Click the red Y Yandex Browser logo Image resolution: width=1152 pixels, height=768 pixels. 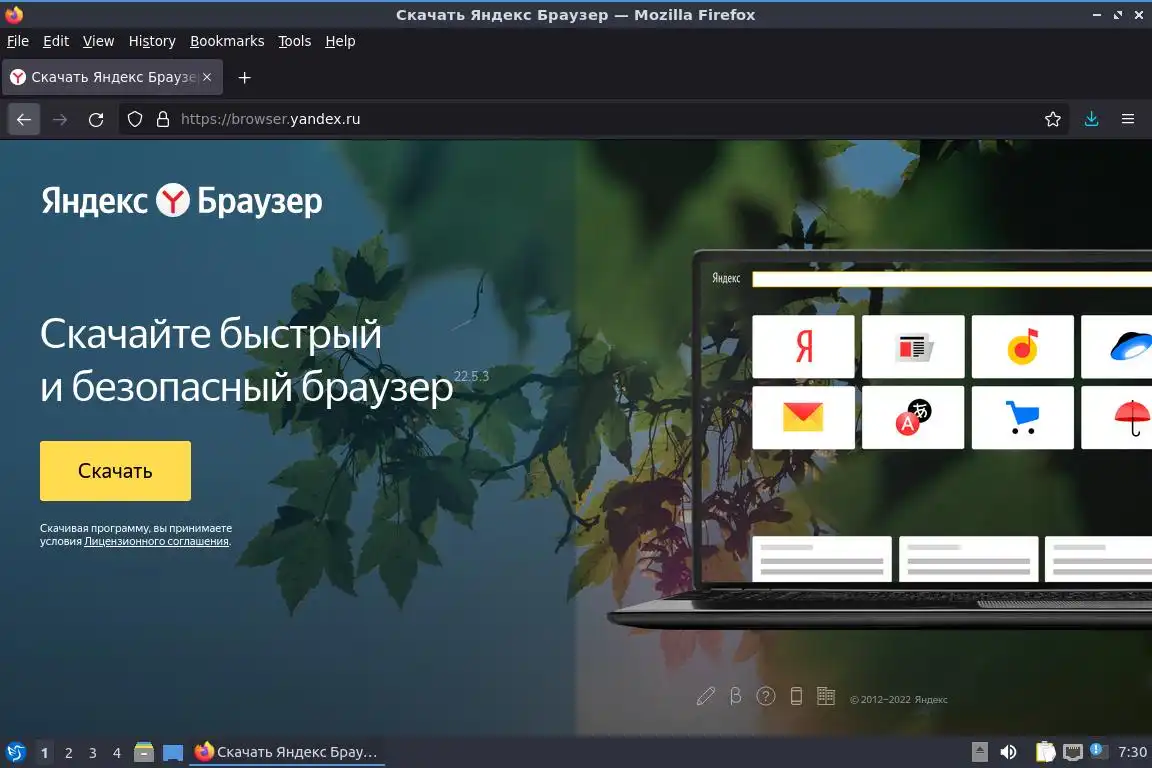[x=173, y=200]
